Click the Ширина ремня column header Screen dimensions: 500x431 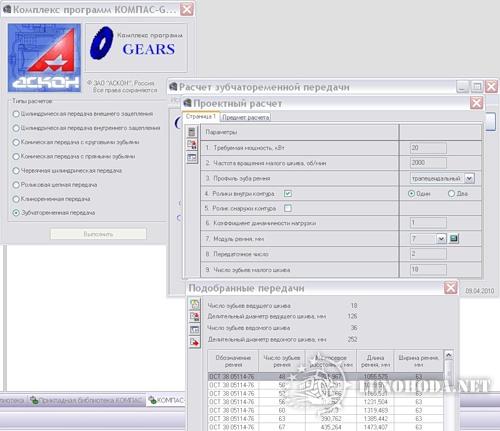pos(419,361)
